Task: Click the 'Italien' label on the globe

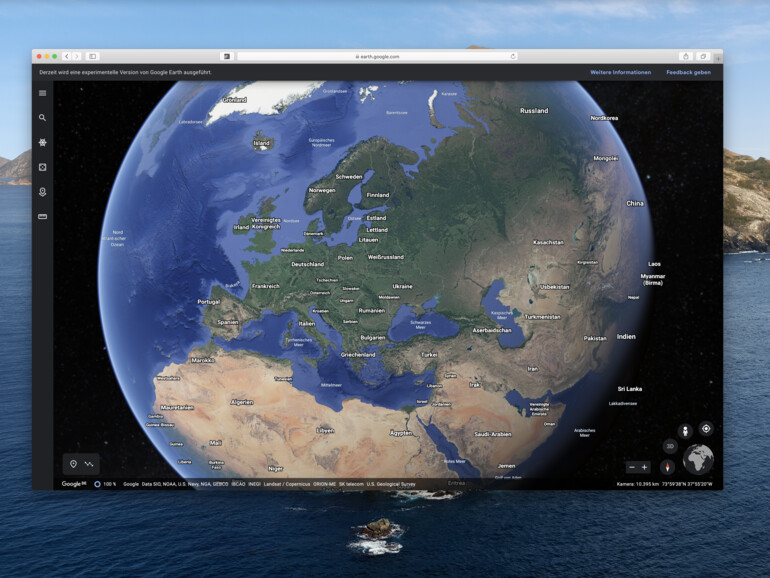Action: (x=307, y=324)
